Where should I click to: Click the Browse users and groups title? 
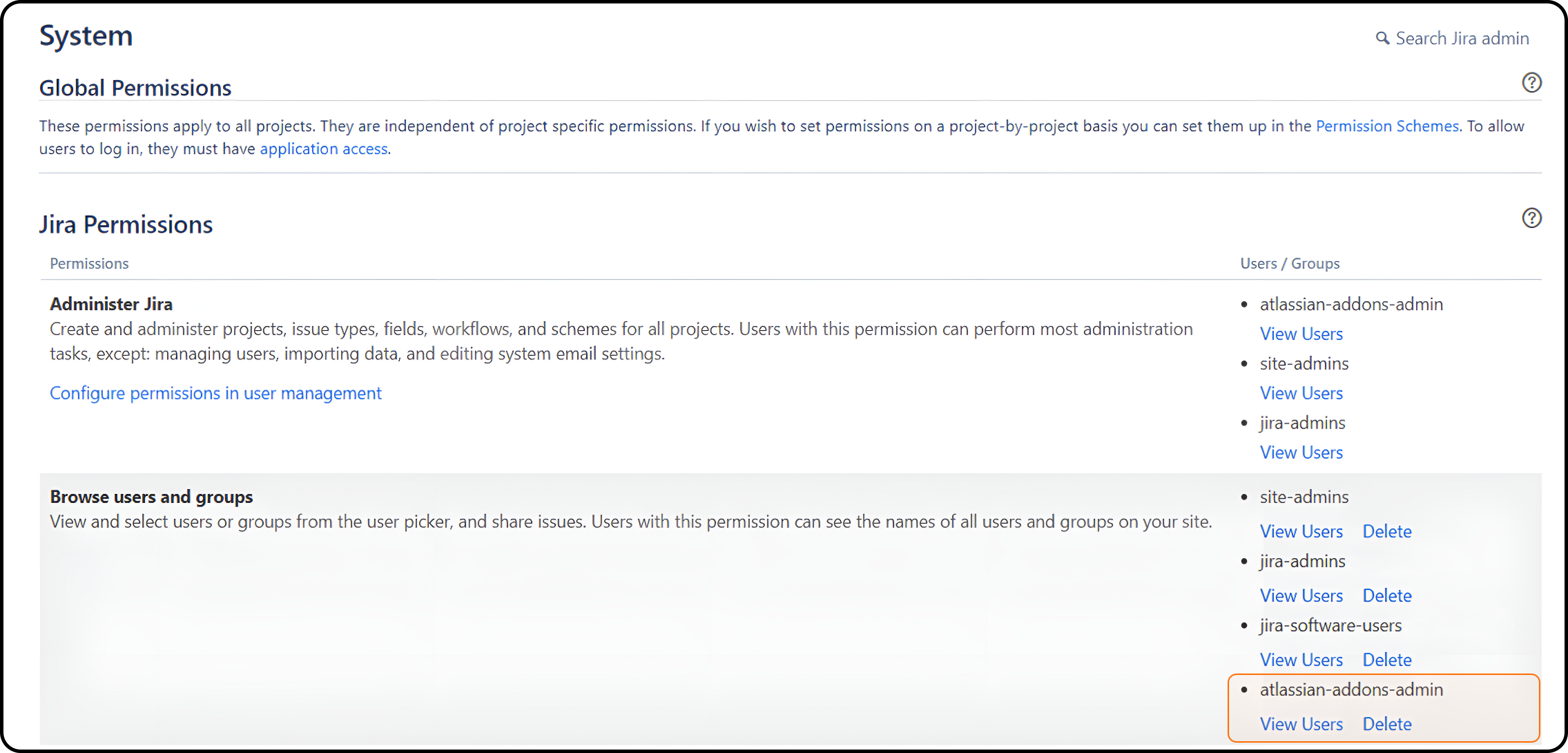(151, 497)
